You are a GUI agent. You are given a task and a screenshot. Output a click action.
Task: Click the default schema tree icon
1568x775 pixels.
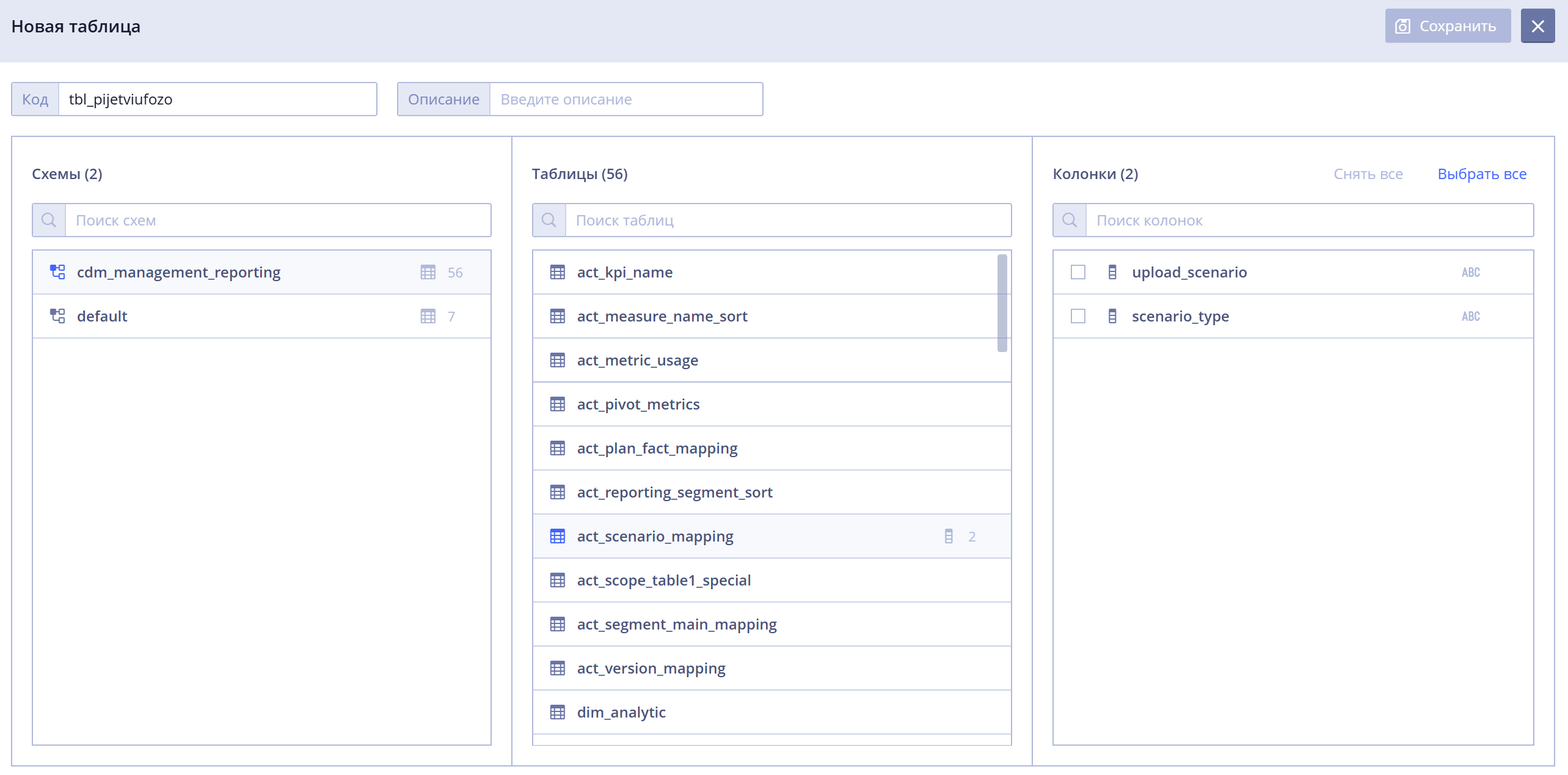coord(57,316)
